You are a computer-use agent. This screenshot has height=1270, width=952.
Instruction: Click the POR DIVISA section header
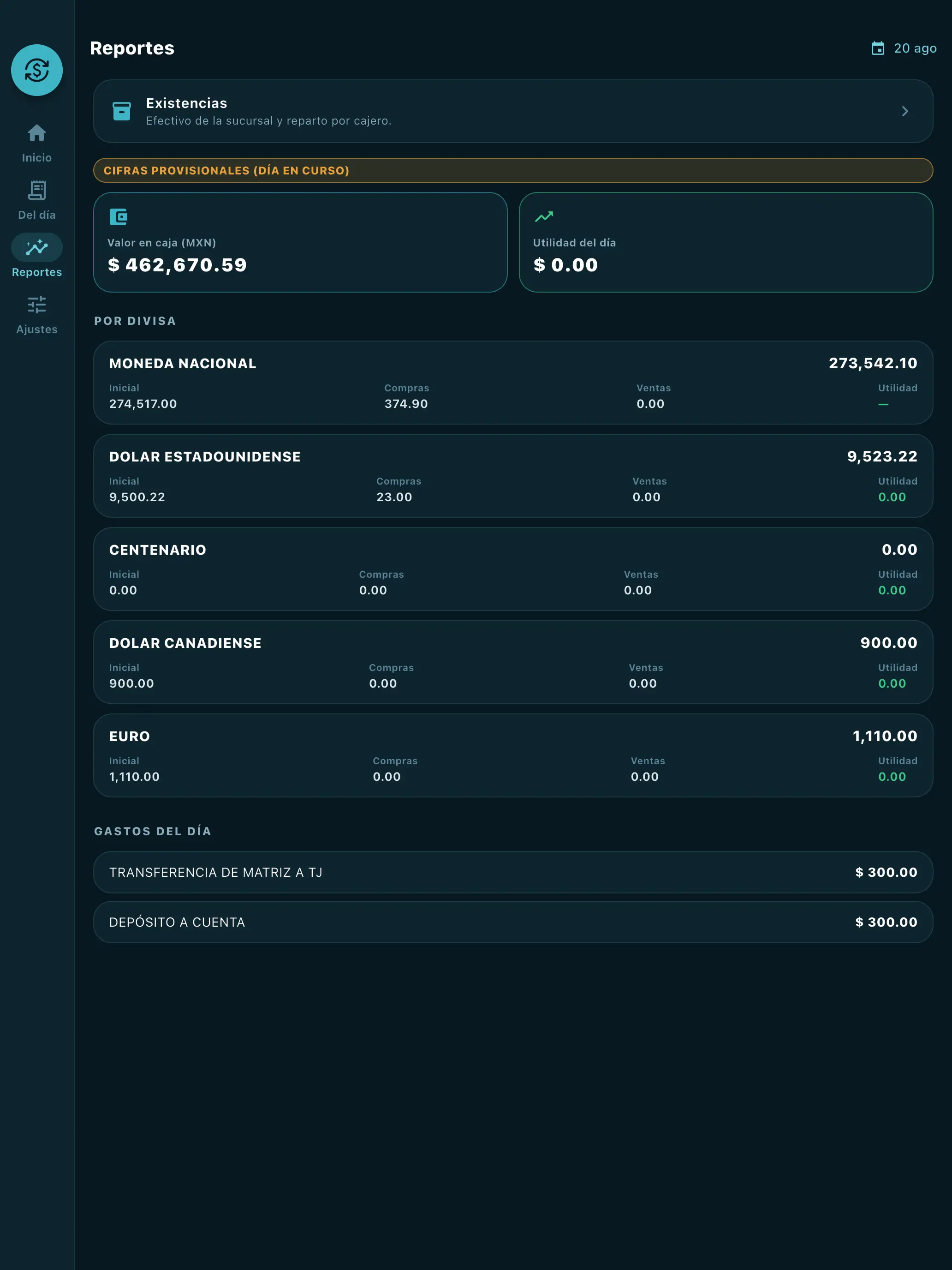coord(135,321)
